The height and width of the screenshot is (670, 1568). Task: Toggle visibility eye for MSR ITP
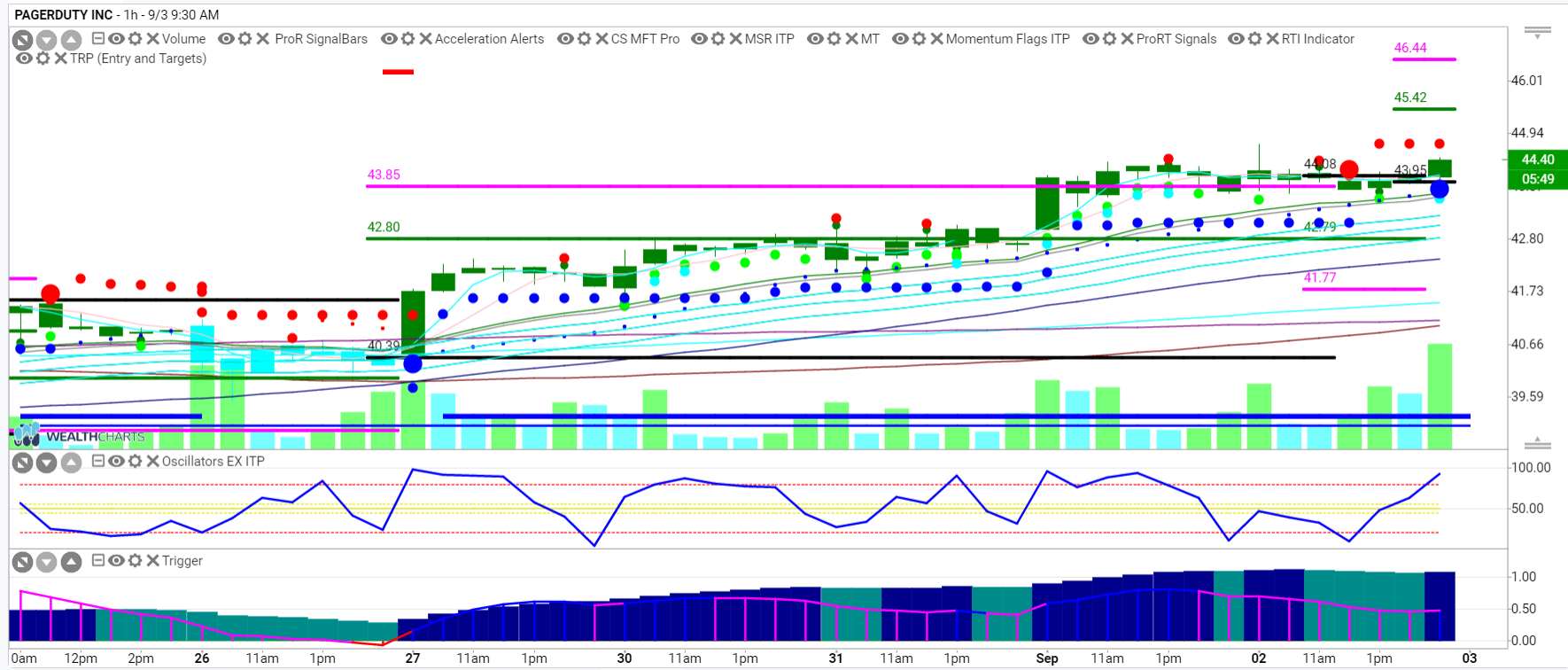(699, 39)
